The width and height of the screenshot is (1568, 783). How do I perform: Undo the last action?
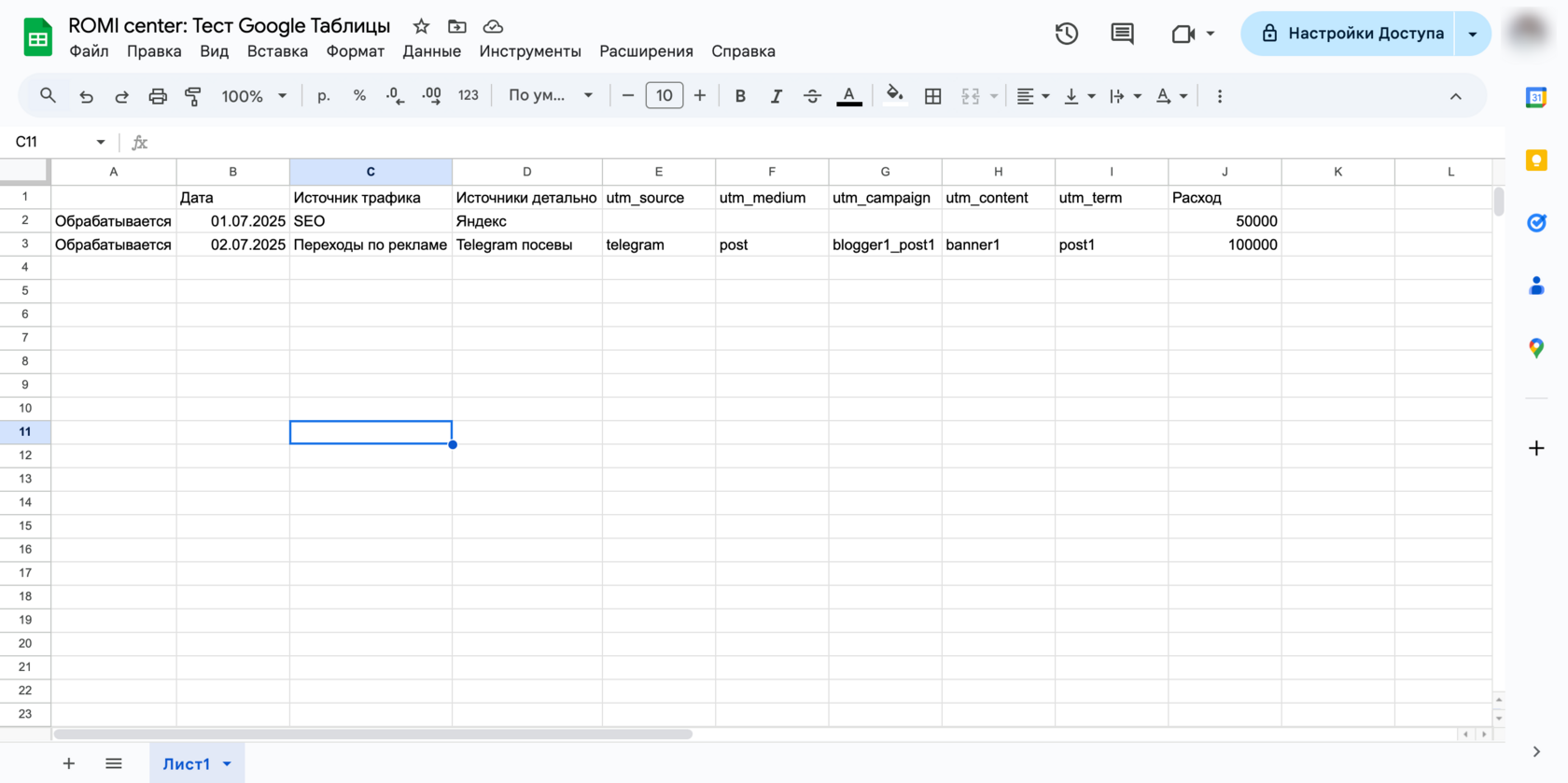86,95
